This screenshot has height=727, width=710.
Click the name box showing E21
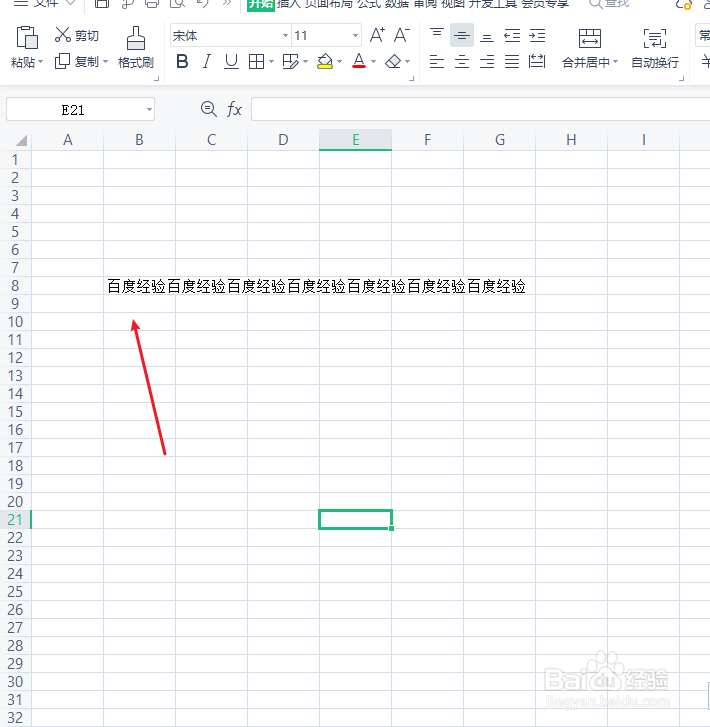[x=73, y=109]
